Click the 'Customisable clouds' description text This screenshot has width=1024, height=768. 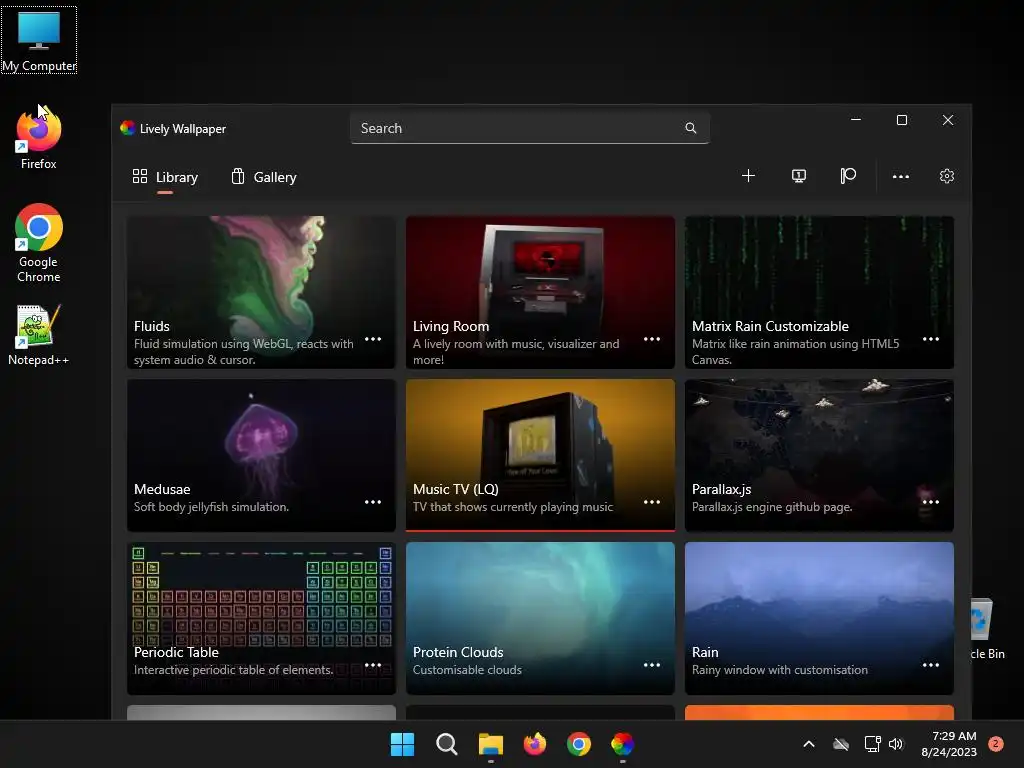467,670
